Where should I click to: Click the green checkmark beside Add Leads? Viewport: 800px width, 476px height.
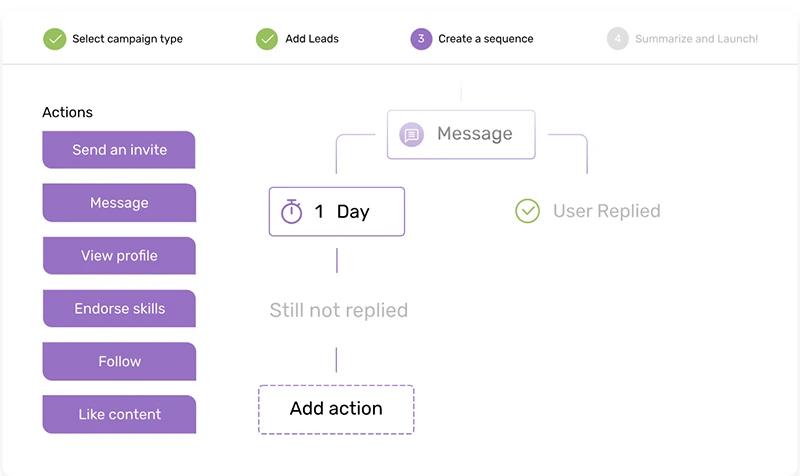pyautogui.click(x=267, y=39)
